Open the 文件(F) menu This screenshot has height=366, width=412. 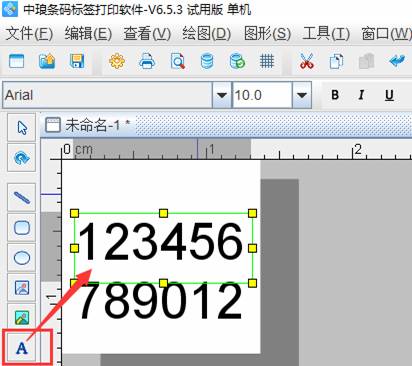pyautogui.click(x=29, y=34)
